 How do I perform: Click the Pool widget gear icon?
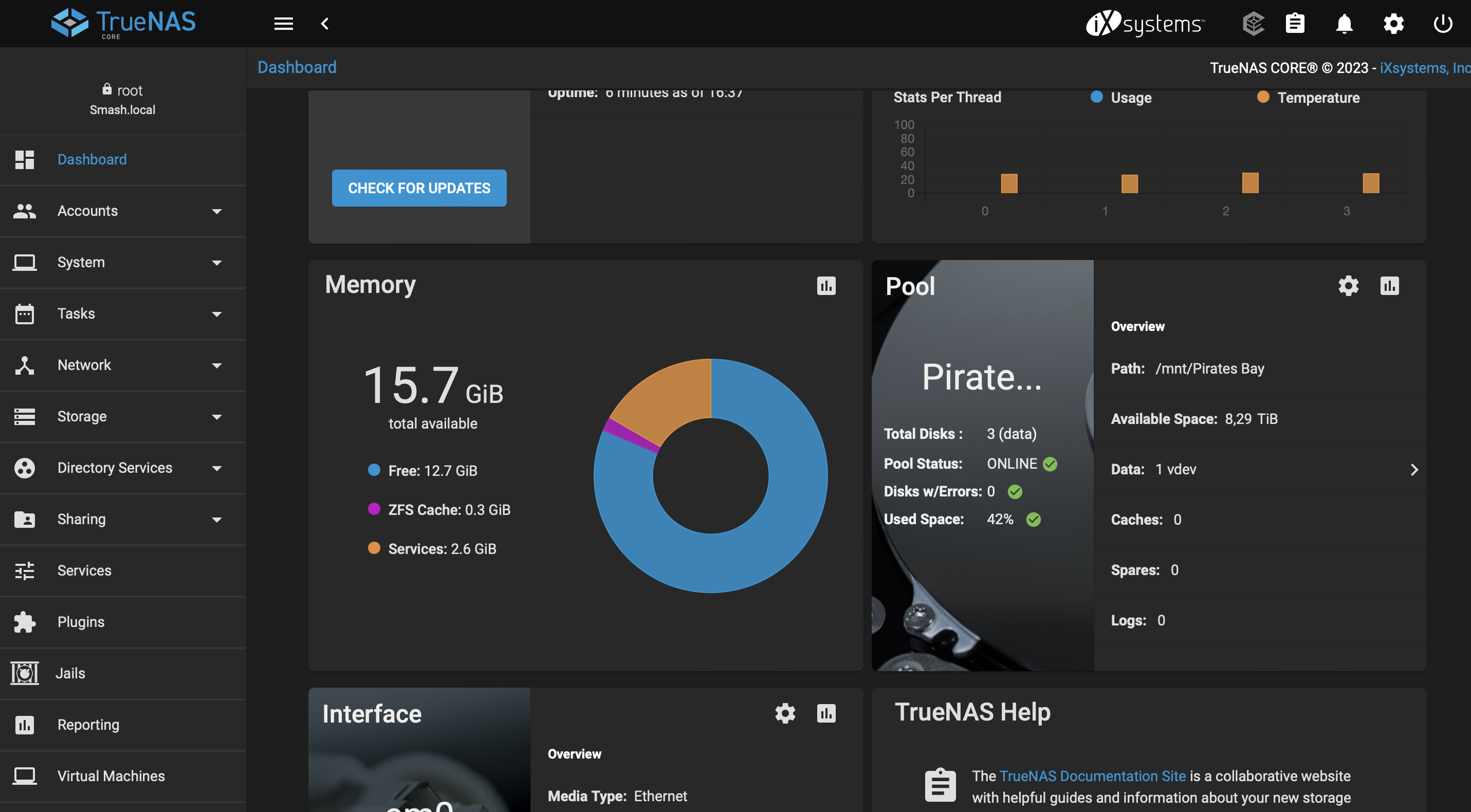(1348, 286)
